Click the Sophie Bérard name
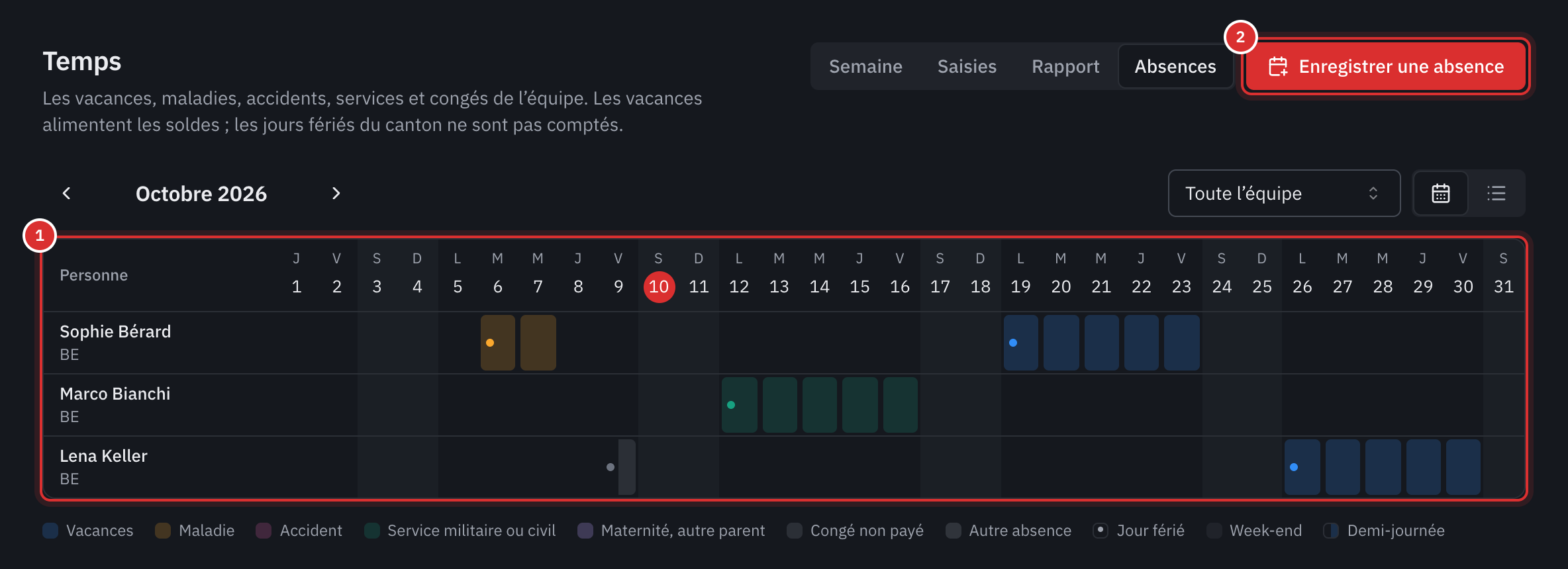Viewport: 1568px width, 569px height. (115, 331)
